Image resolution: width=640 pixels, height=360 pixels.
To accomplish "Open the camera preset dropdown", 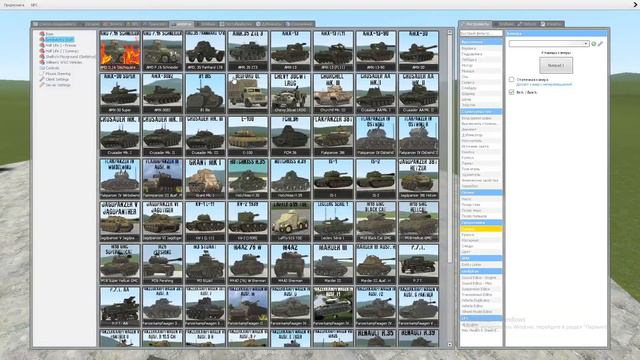I will [x=549, y=44].
